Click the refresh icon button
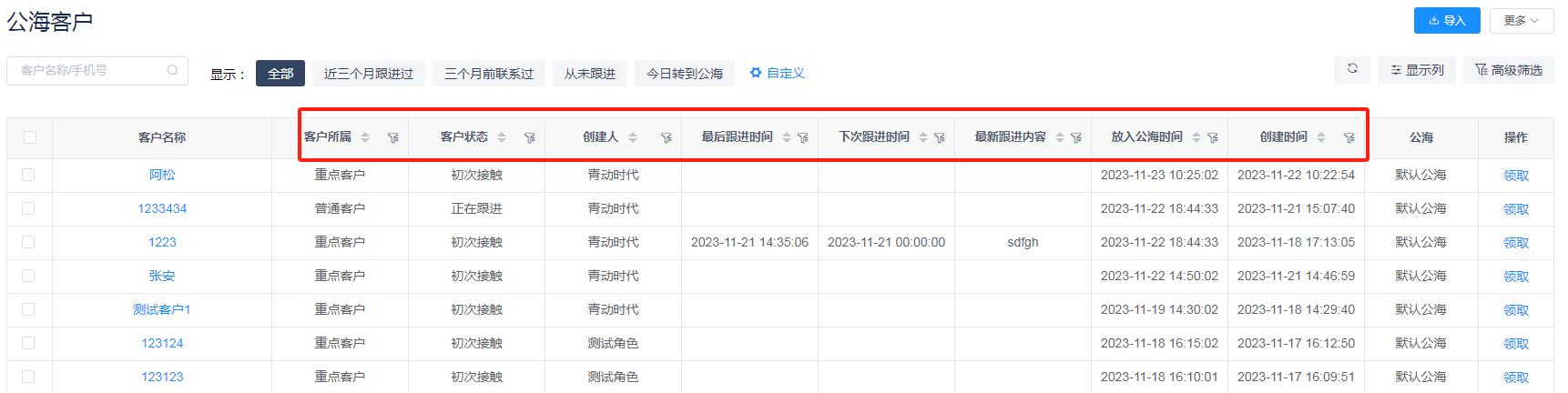Image resolution: width=1568 pixels, height=393 pixels. point(1352,69)
